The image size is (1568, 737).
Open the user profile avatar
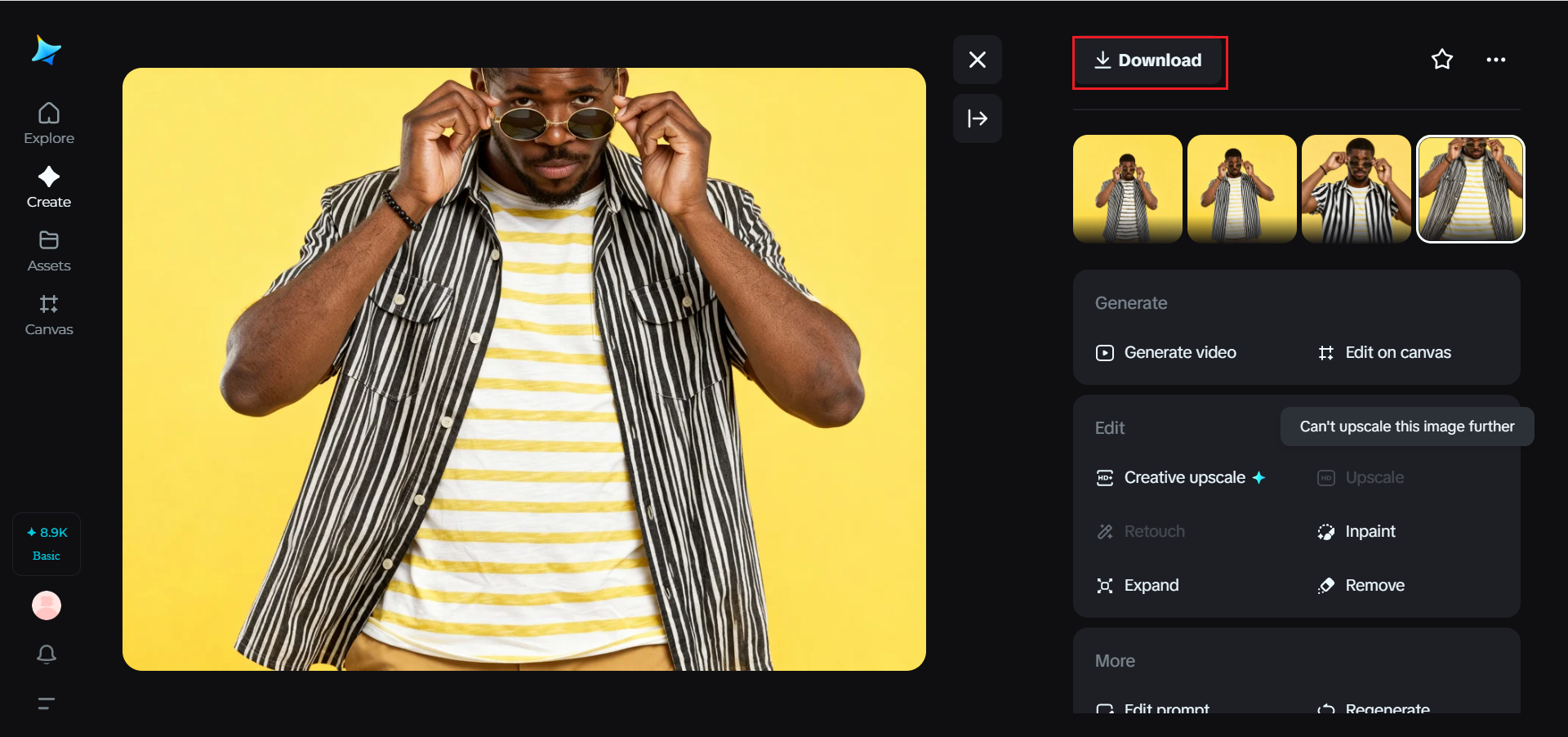[x=47, y=605]
